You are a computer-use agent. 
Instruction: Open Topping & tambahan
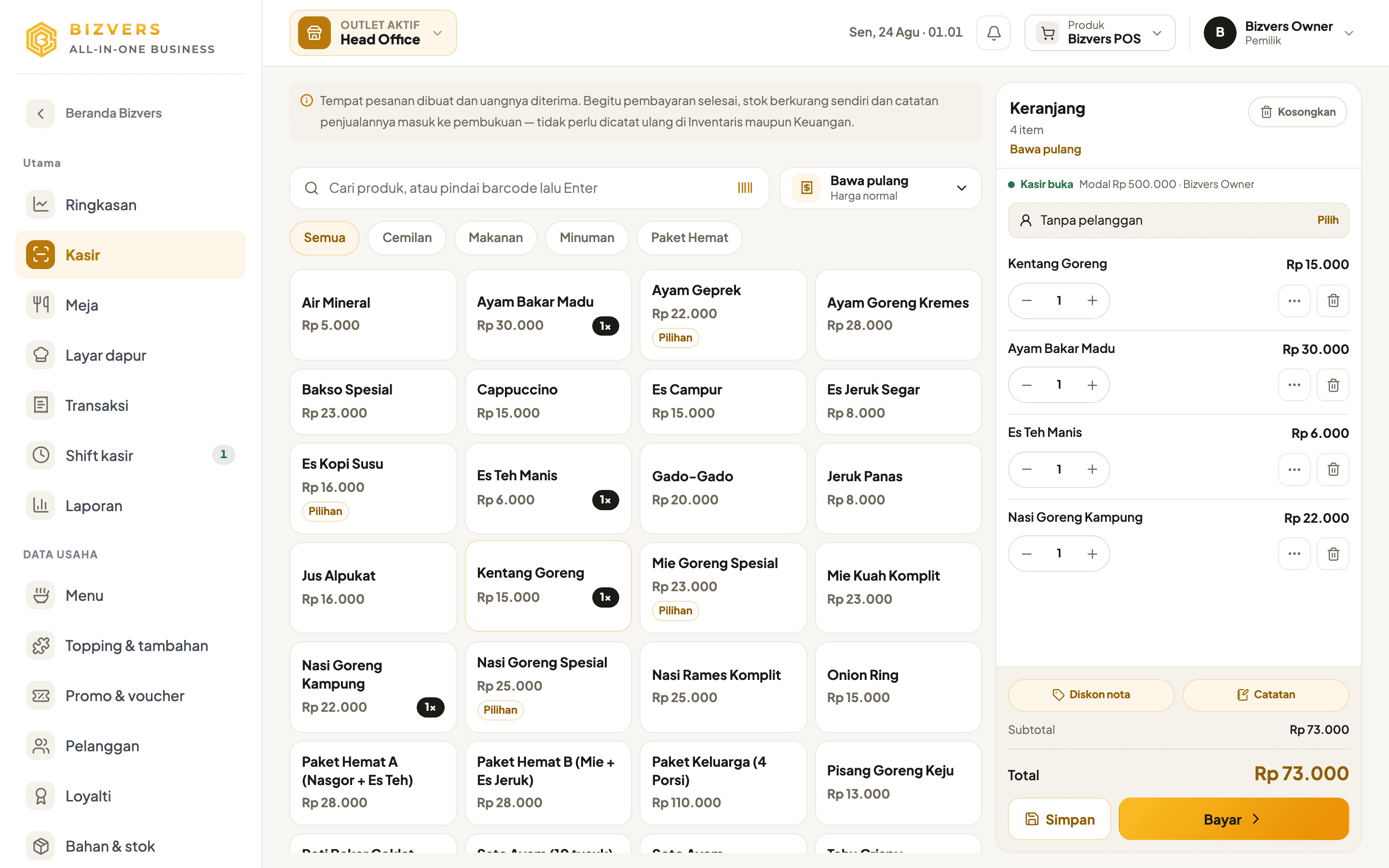click(131, 646)
